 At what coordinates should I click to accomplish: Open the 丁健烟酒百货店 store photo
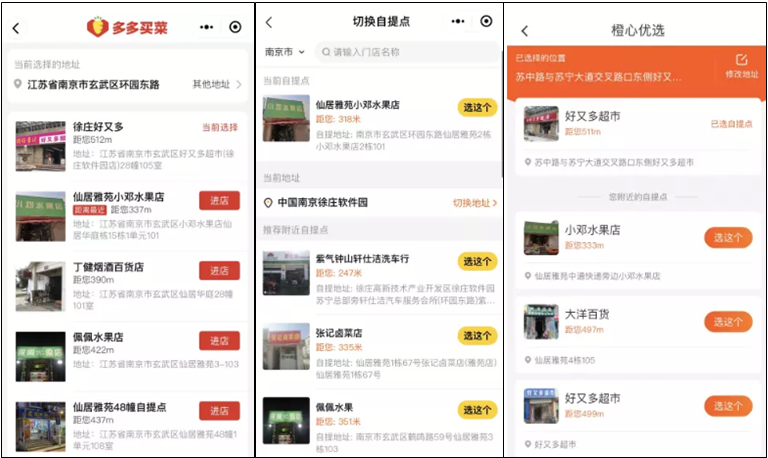coord(41,286)
